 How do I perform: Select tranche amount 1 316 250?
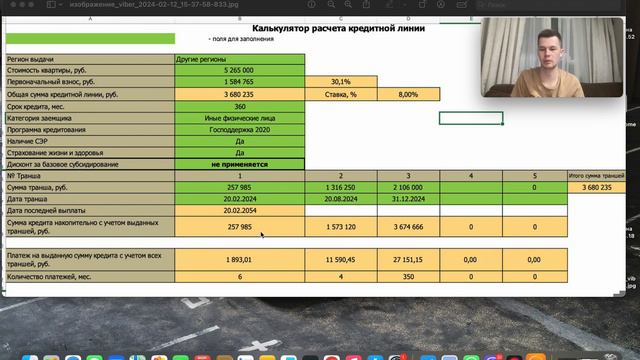click(x=341, y=187)
